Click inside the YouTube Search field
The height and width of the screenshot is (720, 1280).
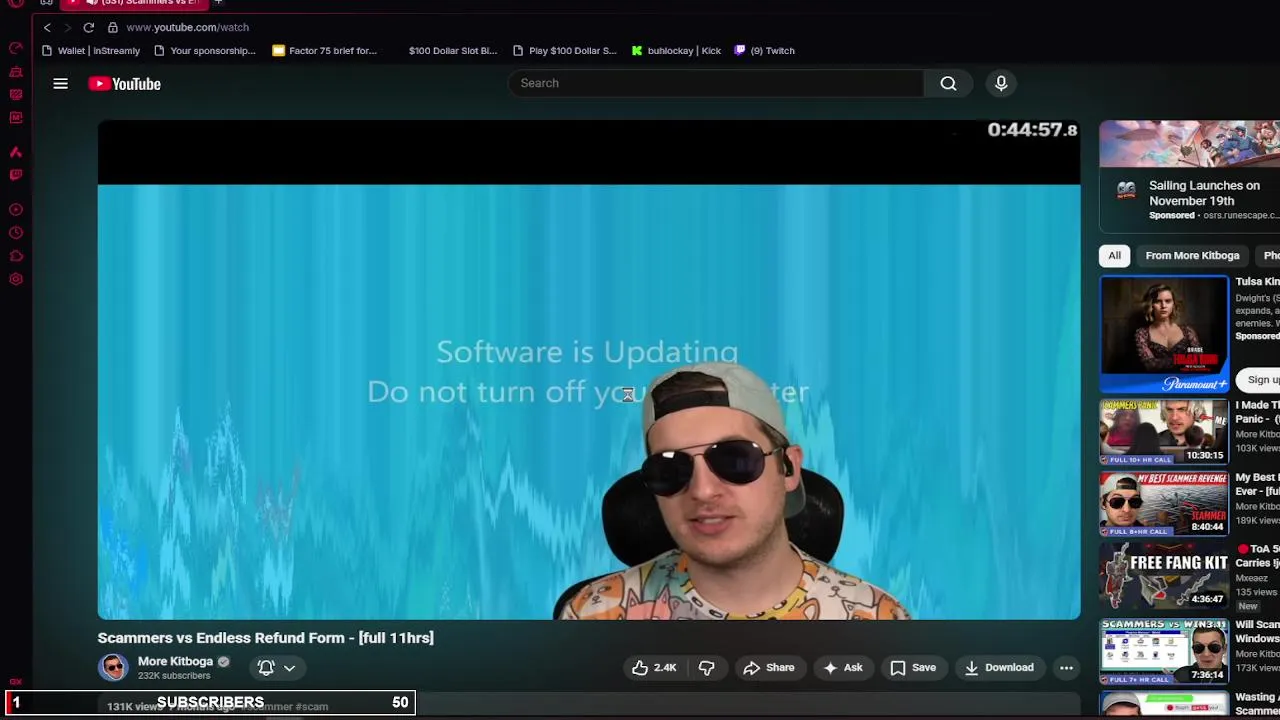(716, 84)
